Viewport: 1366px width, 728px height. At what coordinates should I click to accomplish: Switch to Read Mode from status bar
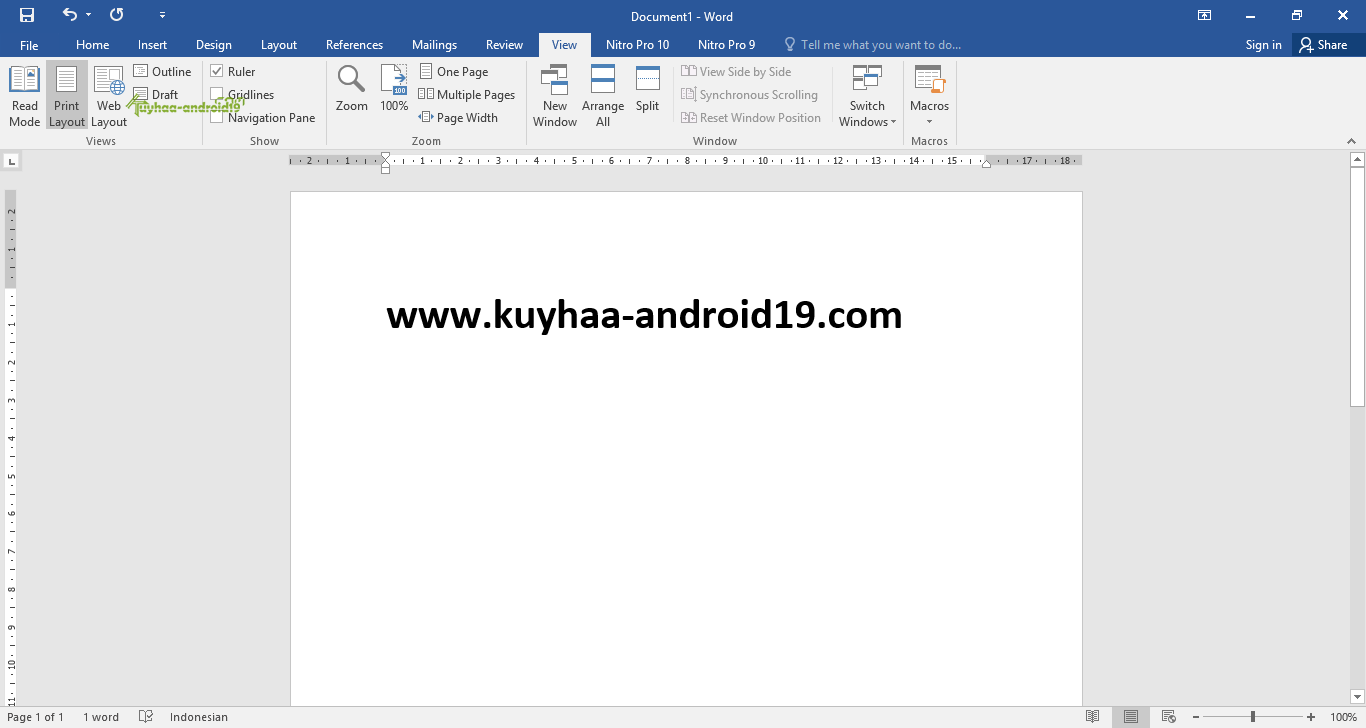click(1093, 717)
